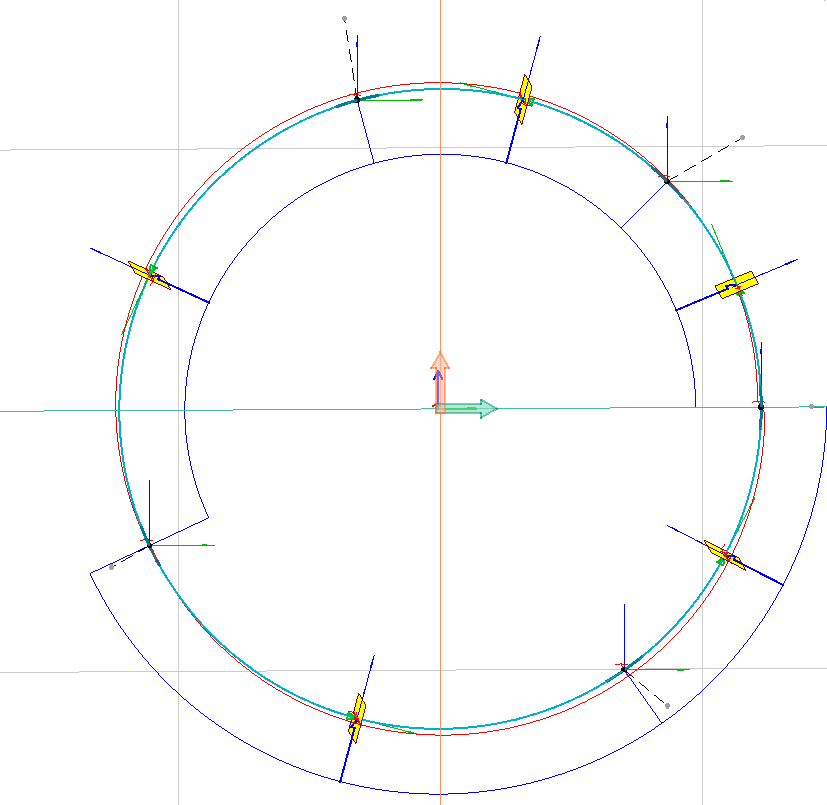
Task: Select gray point at far right end of horizontal axis
Action: click(811, 406)
